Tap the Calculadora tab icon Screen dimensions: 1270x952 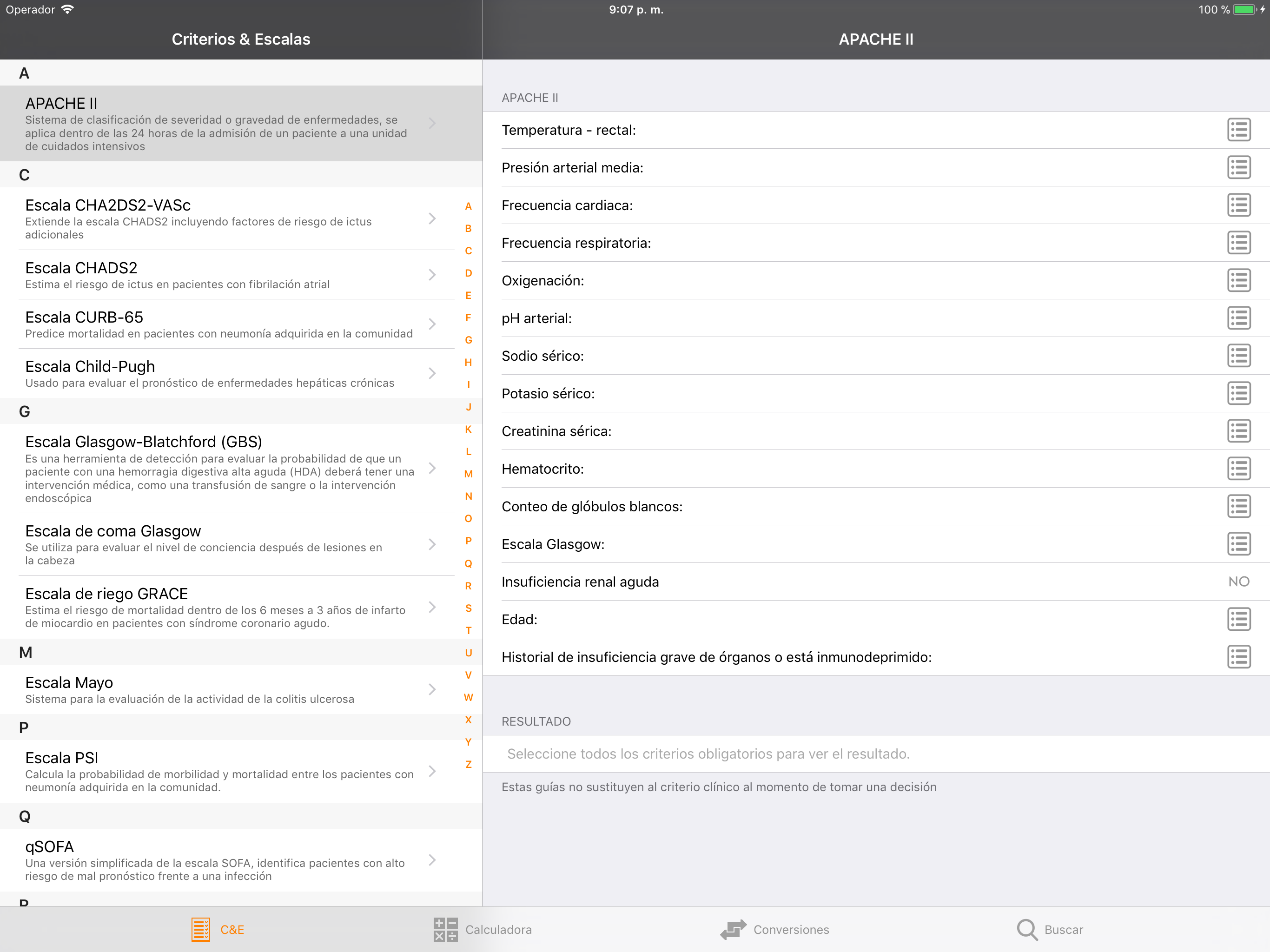coord(445,930)
